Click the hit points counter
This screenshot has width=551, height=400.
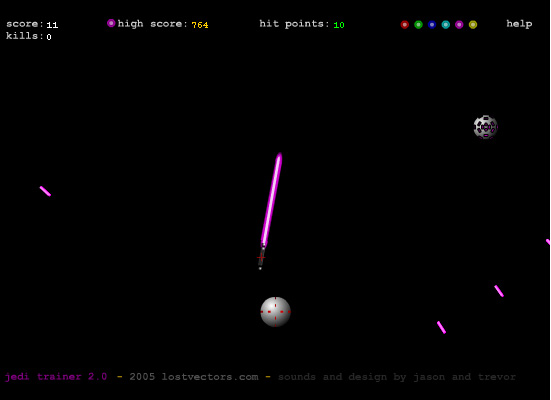point(339,25)
